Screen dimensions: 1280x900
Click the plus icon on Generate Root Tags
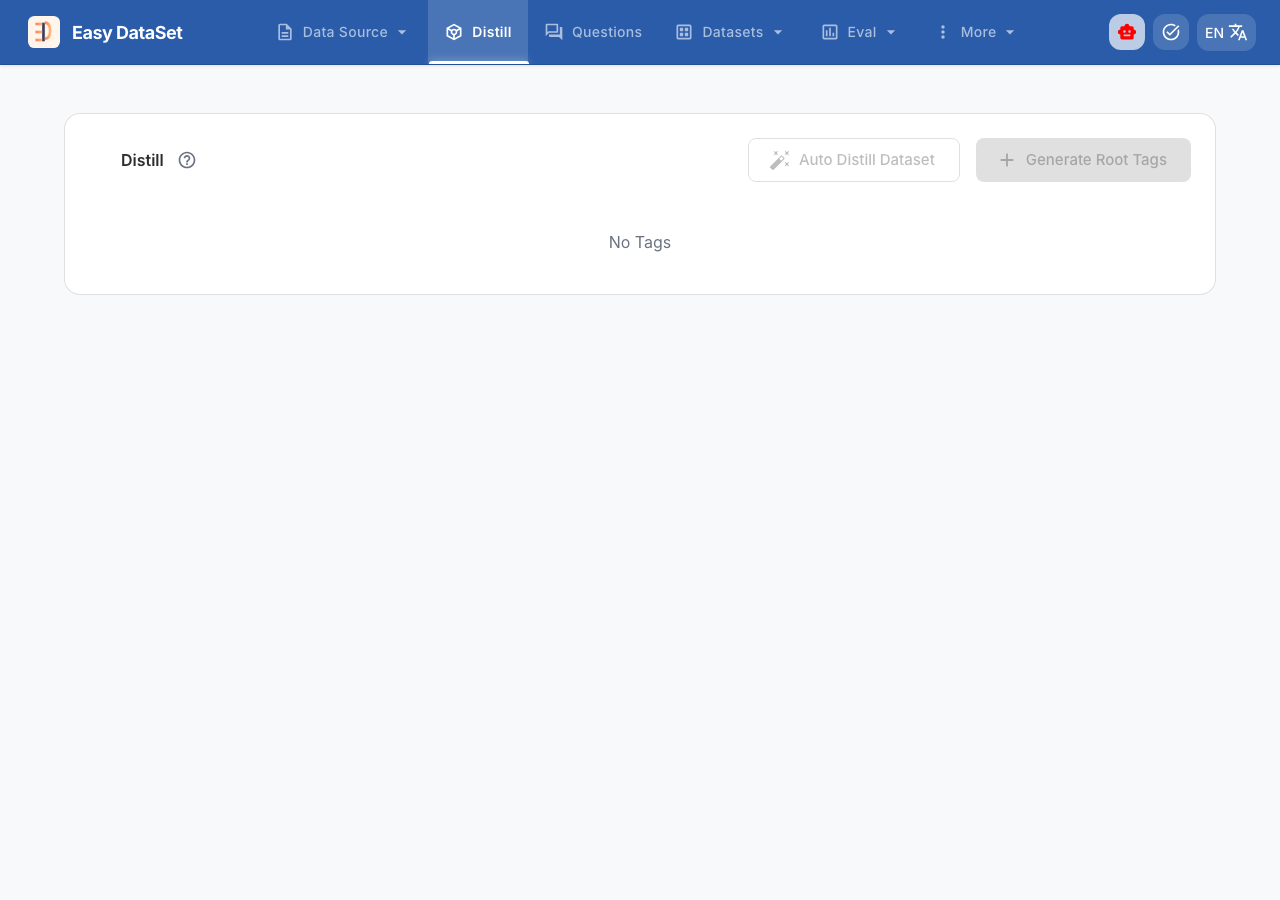(1007, 160)
